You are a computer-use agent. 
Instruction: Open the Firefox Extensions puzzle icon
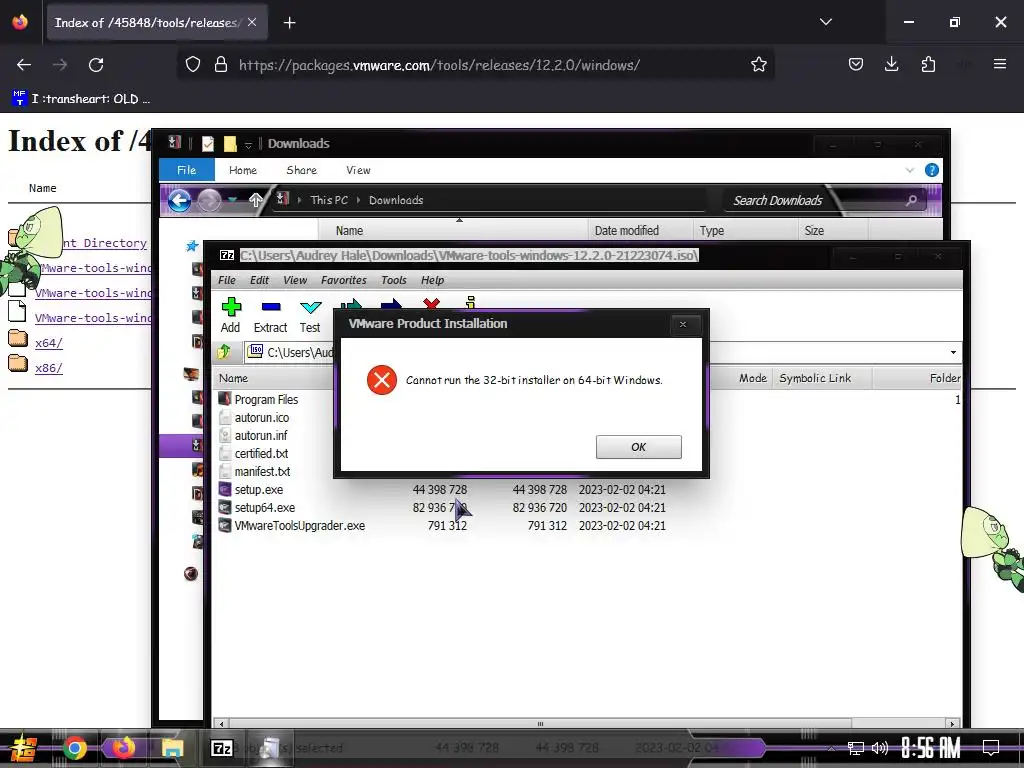point(928,64)
